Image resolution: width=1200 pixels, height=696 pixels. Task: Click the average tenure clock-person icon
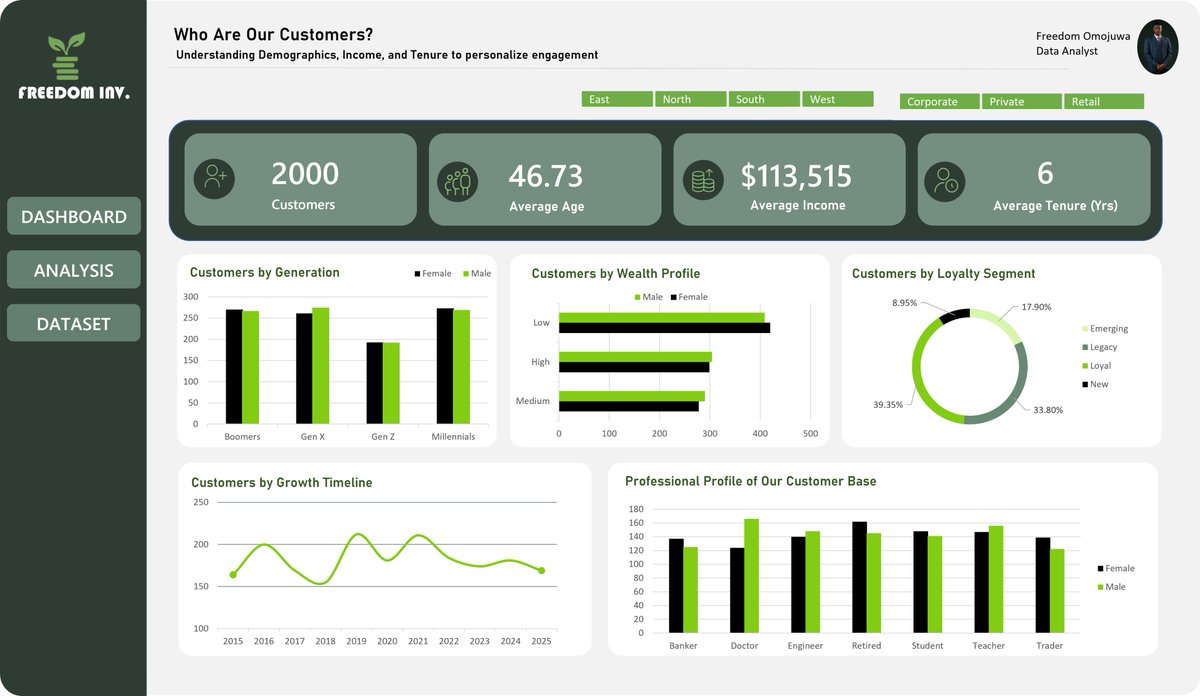click(x=945, y=183)
